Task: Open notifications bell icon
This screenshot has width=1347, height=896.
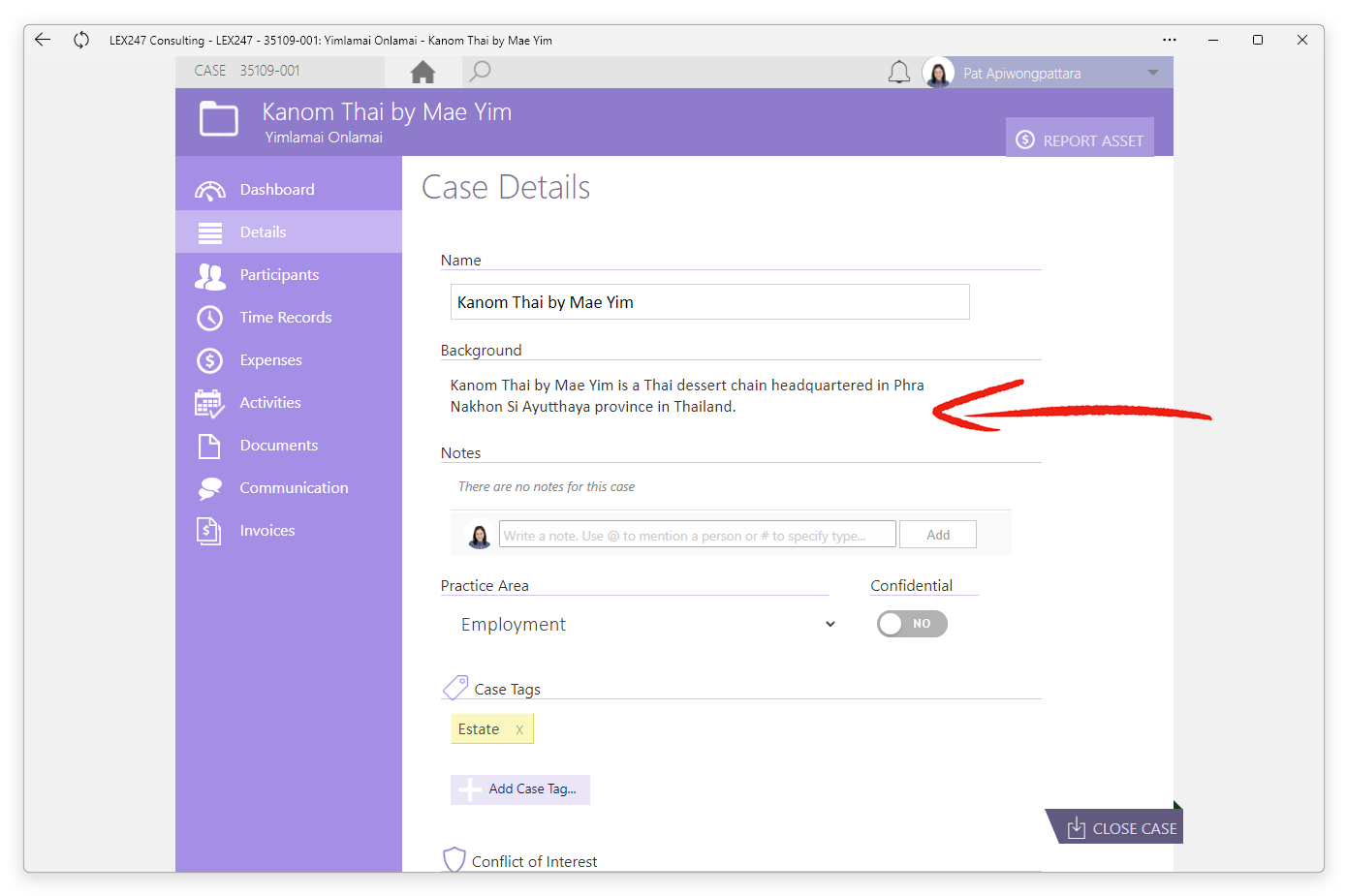Action: (899, 73)
